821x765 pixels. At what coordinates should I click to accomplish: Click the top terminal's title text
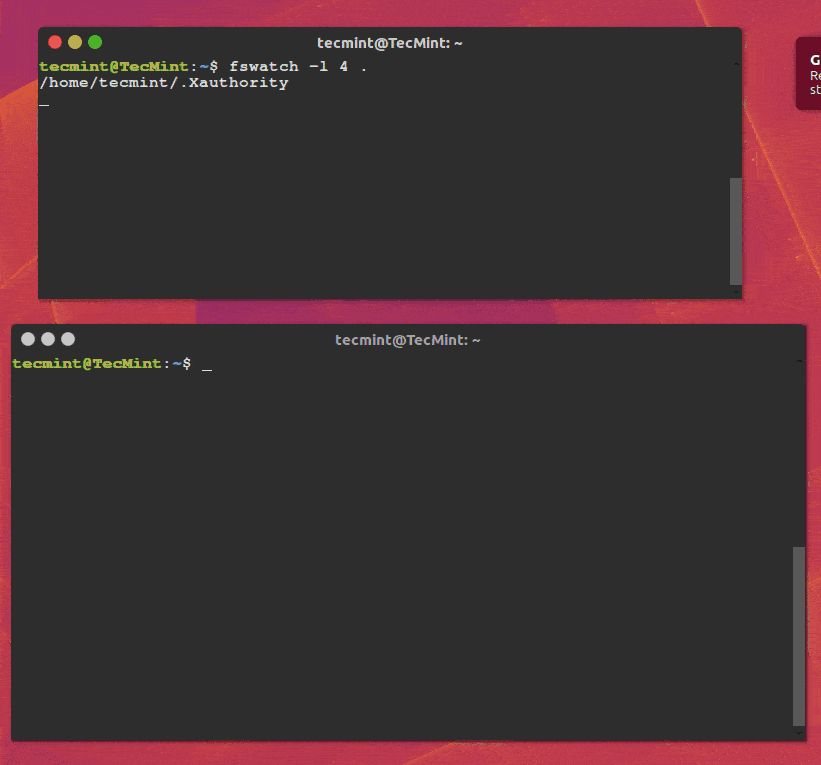coord(389,43)
